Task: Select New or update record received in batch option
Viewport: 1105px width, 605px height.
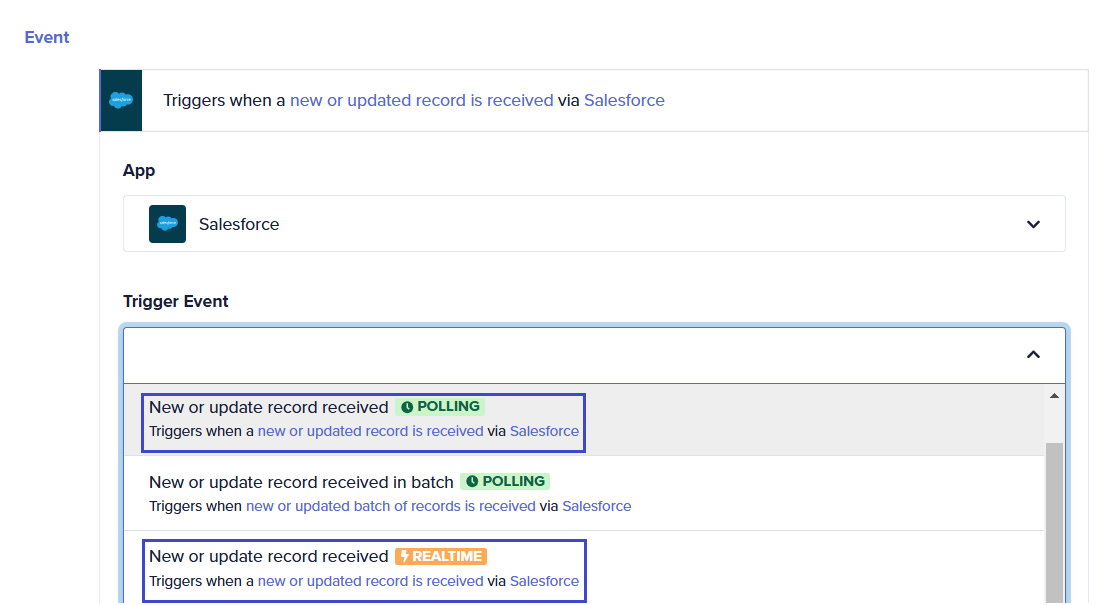Action: (584, 493)
